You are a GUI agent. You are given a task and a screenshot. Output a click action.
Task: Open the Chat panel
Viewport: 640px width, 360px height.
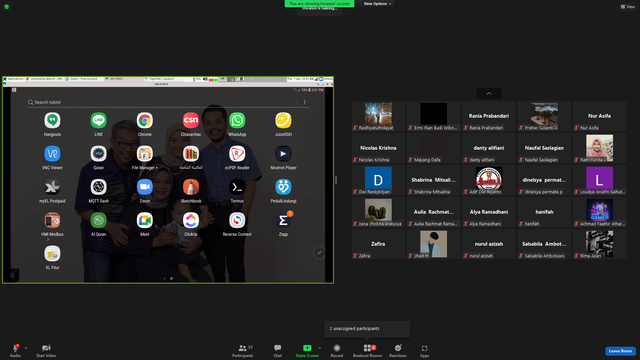point(278,350)
